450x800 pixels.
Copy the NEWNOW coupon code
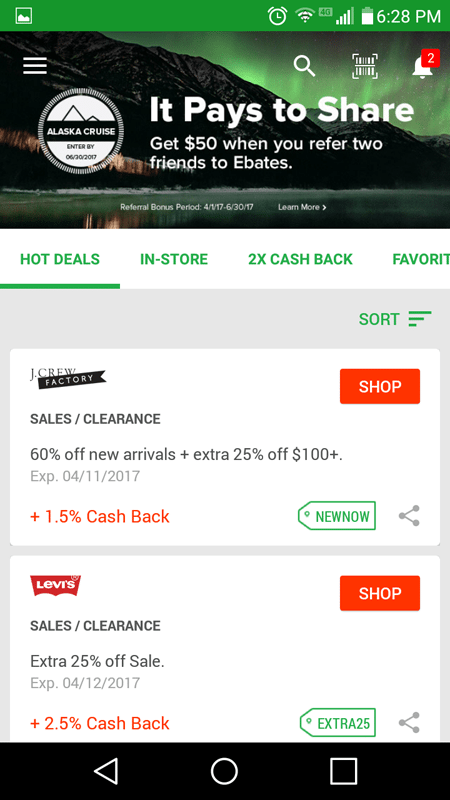337,516
